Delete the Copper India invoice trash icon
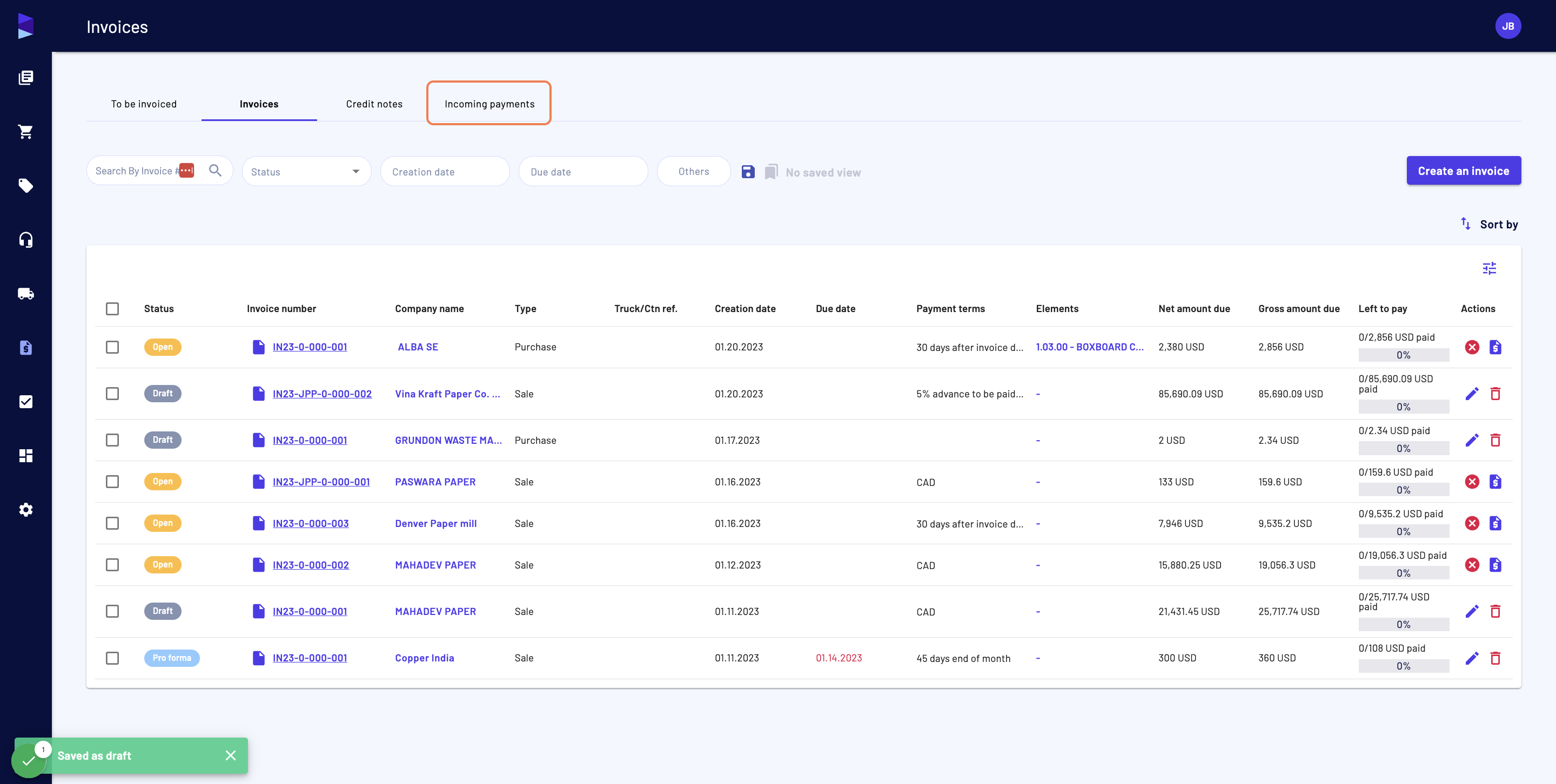The image size is (1556, 784). click(x=1495, y=658)
